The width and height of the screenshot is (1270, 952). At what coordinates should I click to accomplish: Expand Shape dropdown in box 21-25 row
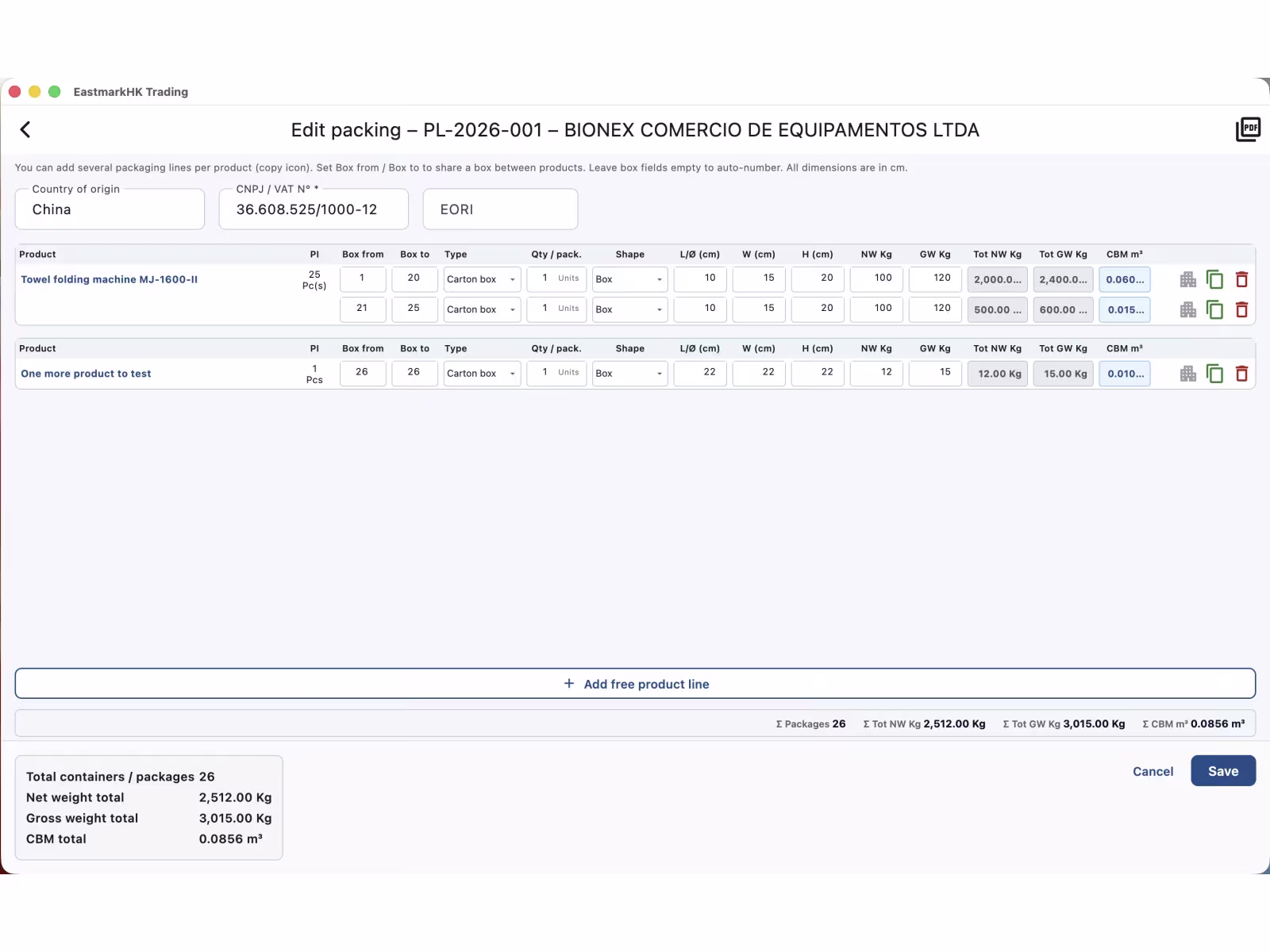tap(629, 309)
